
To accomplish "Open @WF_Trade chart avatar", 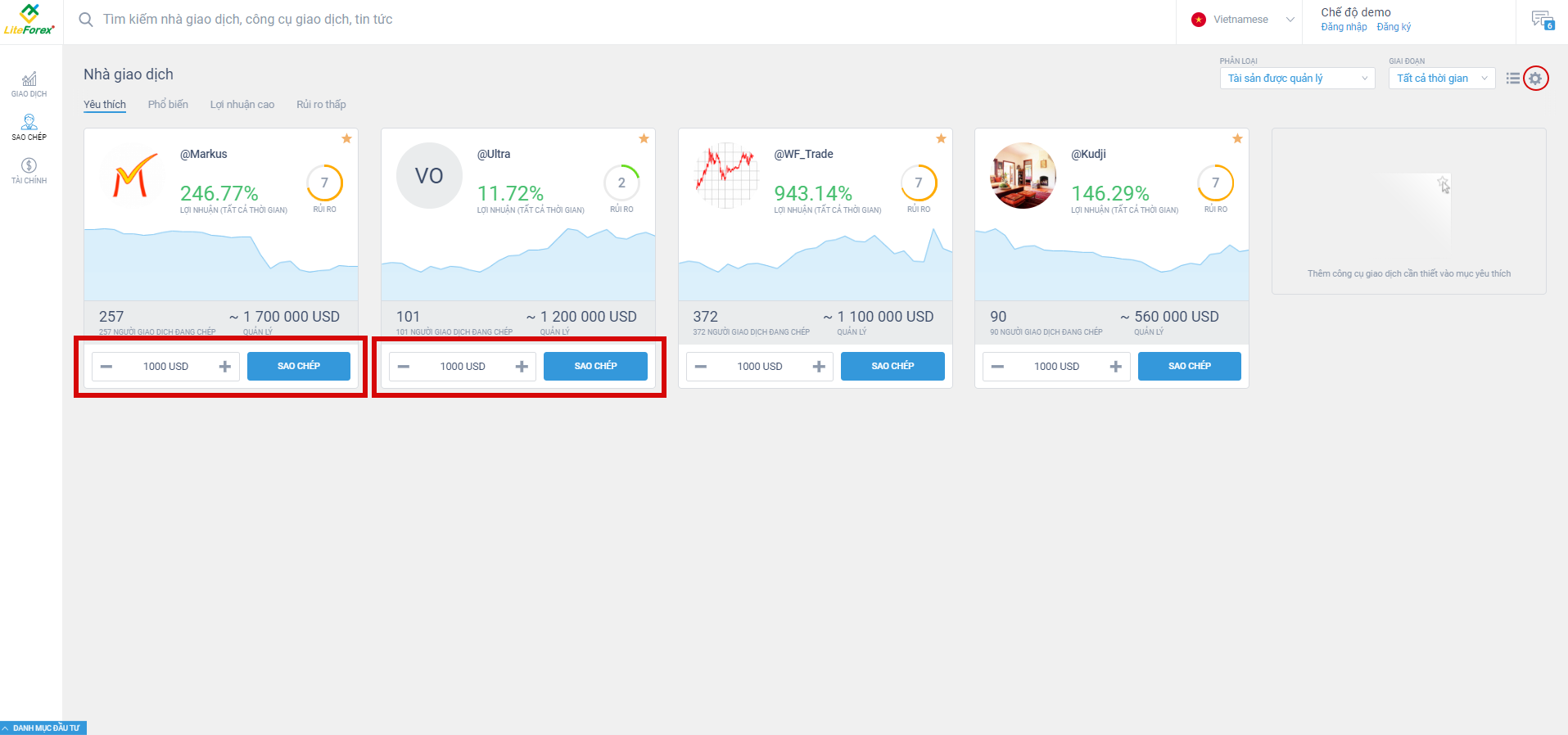I will 725,175.
